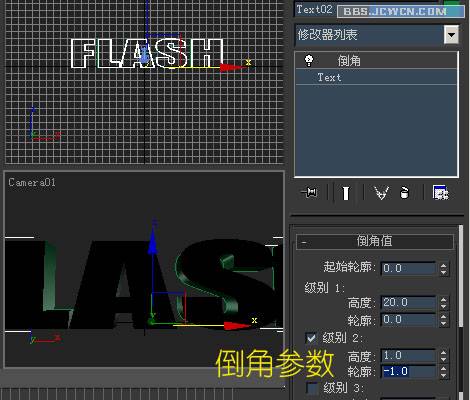Click the Camera01 viewport label
470x400 pixels.
(x=32, y=182)
